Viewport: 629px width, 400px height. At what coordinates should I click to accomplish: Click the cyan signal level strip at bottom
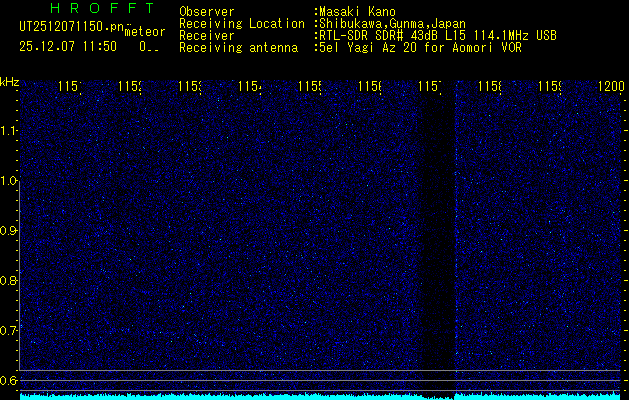click(x=320, y=396)
